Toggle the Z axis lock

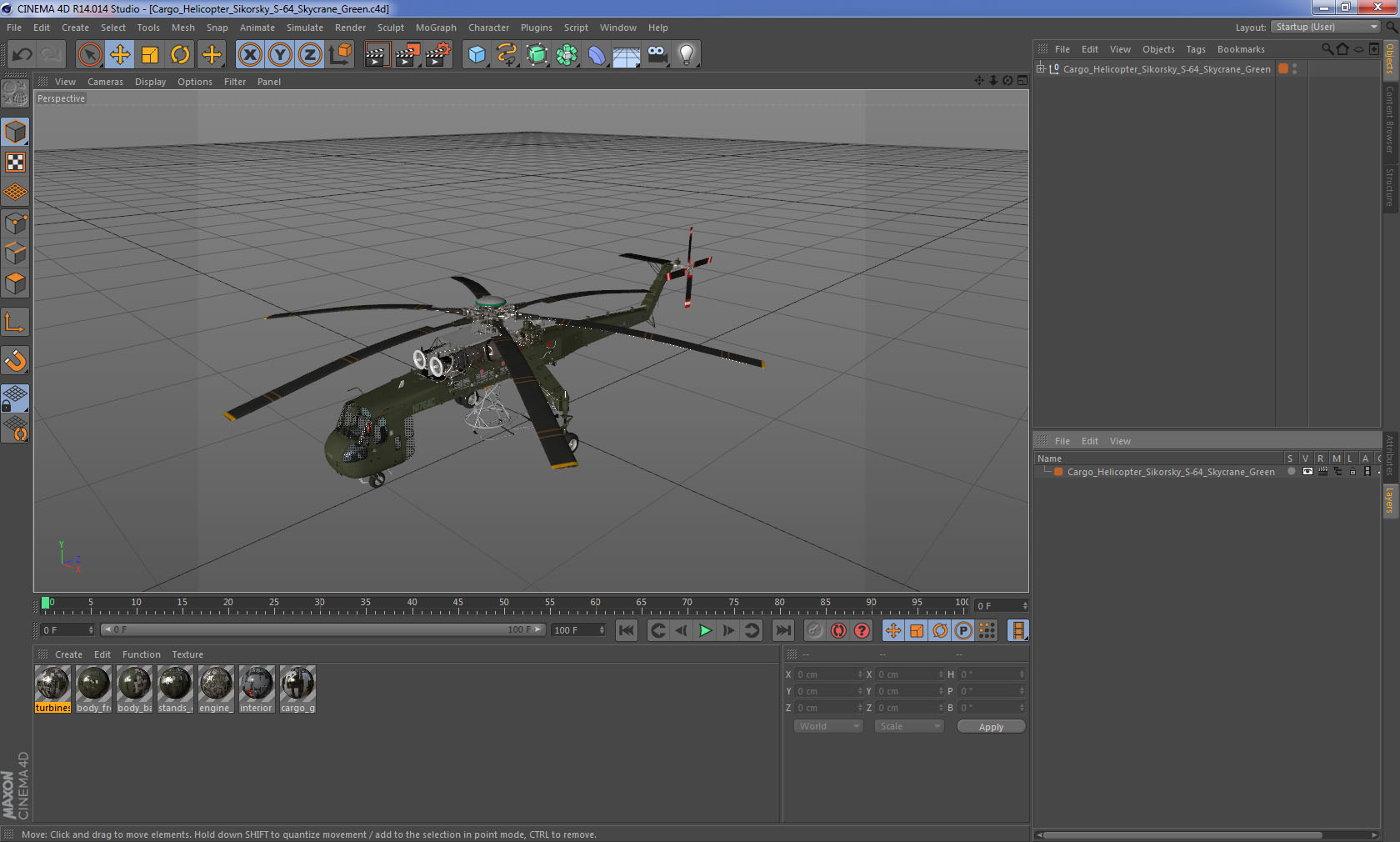(x=310, y=55)
